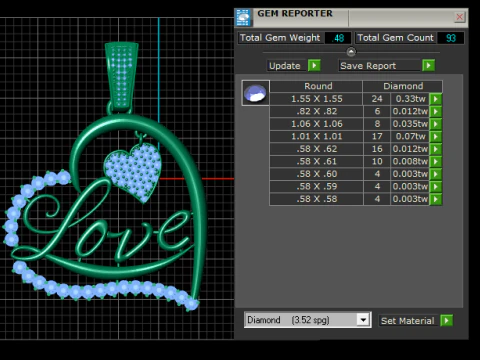Select the .58 X .59 size cell
480x360 pixels.
coord(316,186)
